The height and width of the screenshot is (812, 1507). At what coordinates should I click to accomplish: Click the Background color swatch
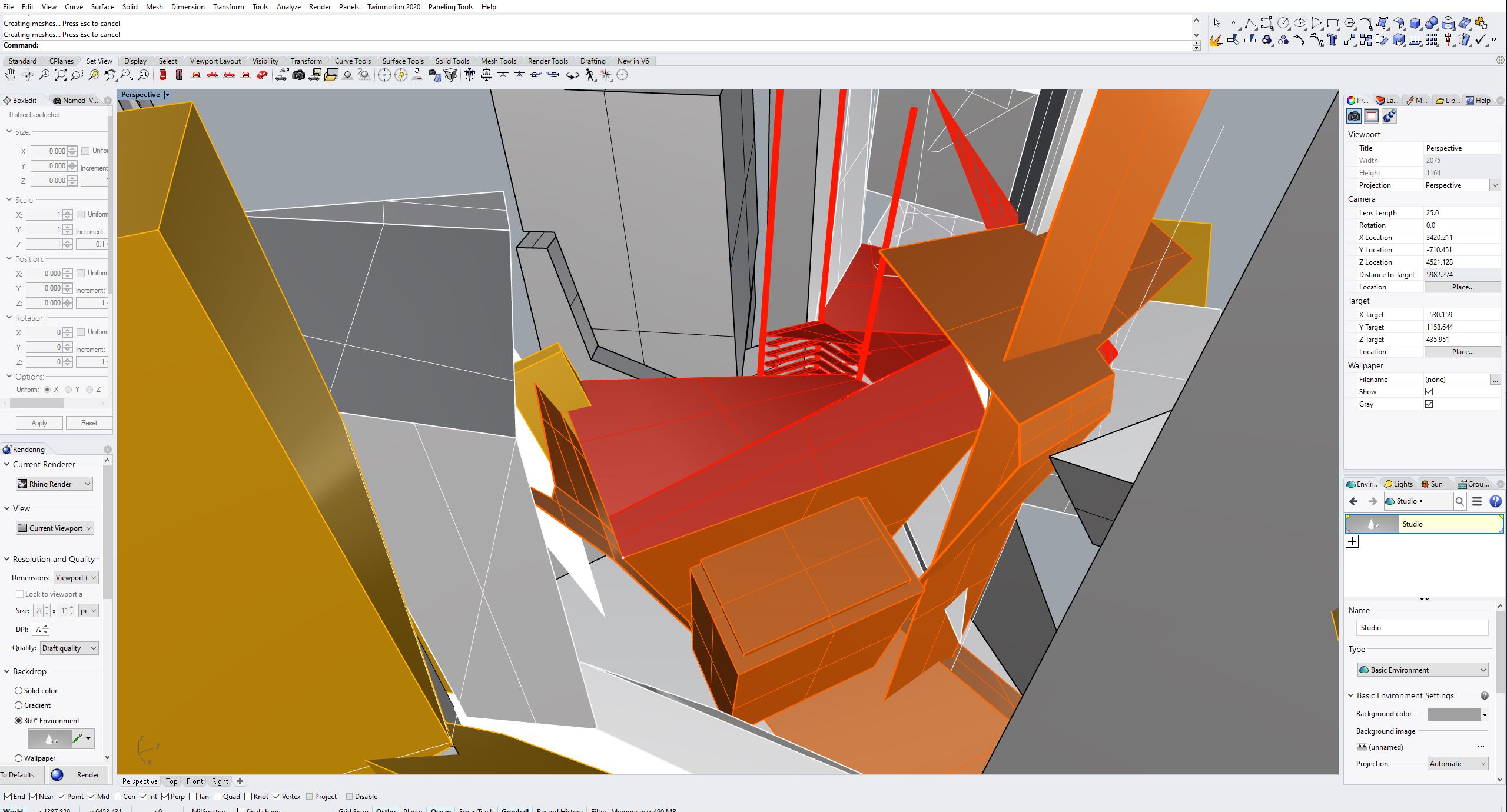[1453, 714]
